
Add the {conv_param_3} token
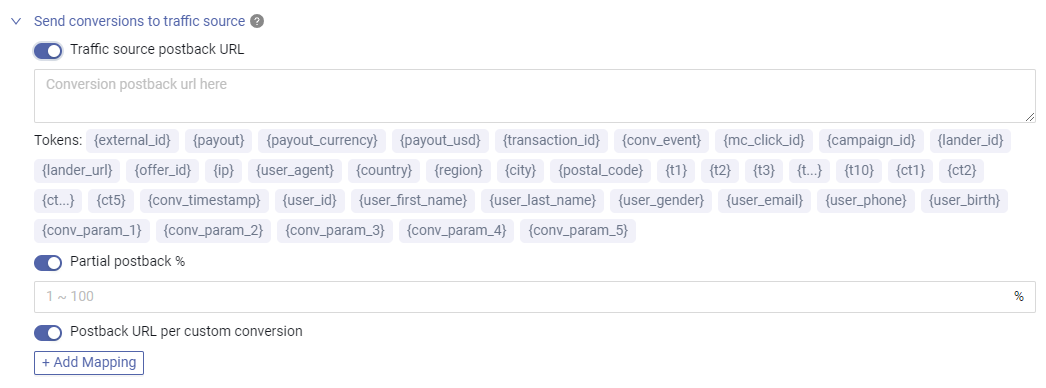(x=335, y=231)
